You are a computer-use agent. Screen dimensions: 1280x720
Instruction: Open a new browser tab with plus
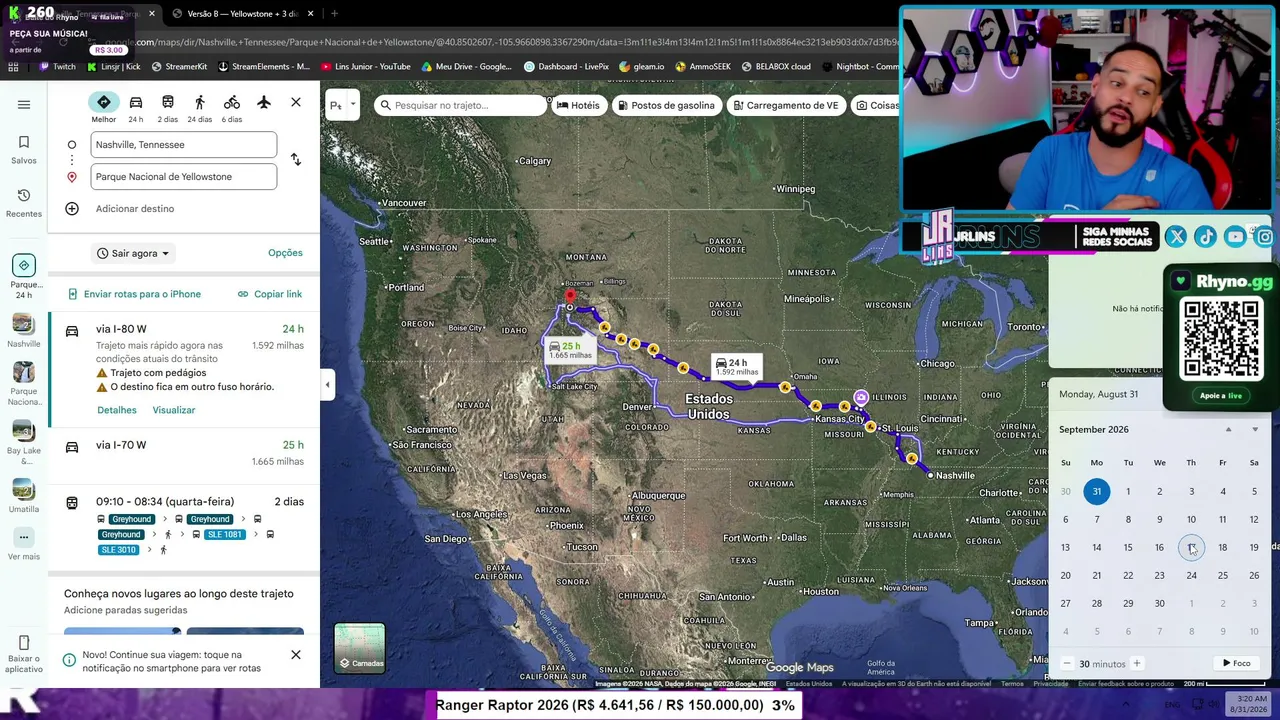(334, 14)
